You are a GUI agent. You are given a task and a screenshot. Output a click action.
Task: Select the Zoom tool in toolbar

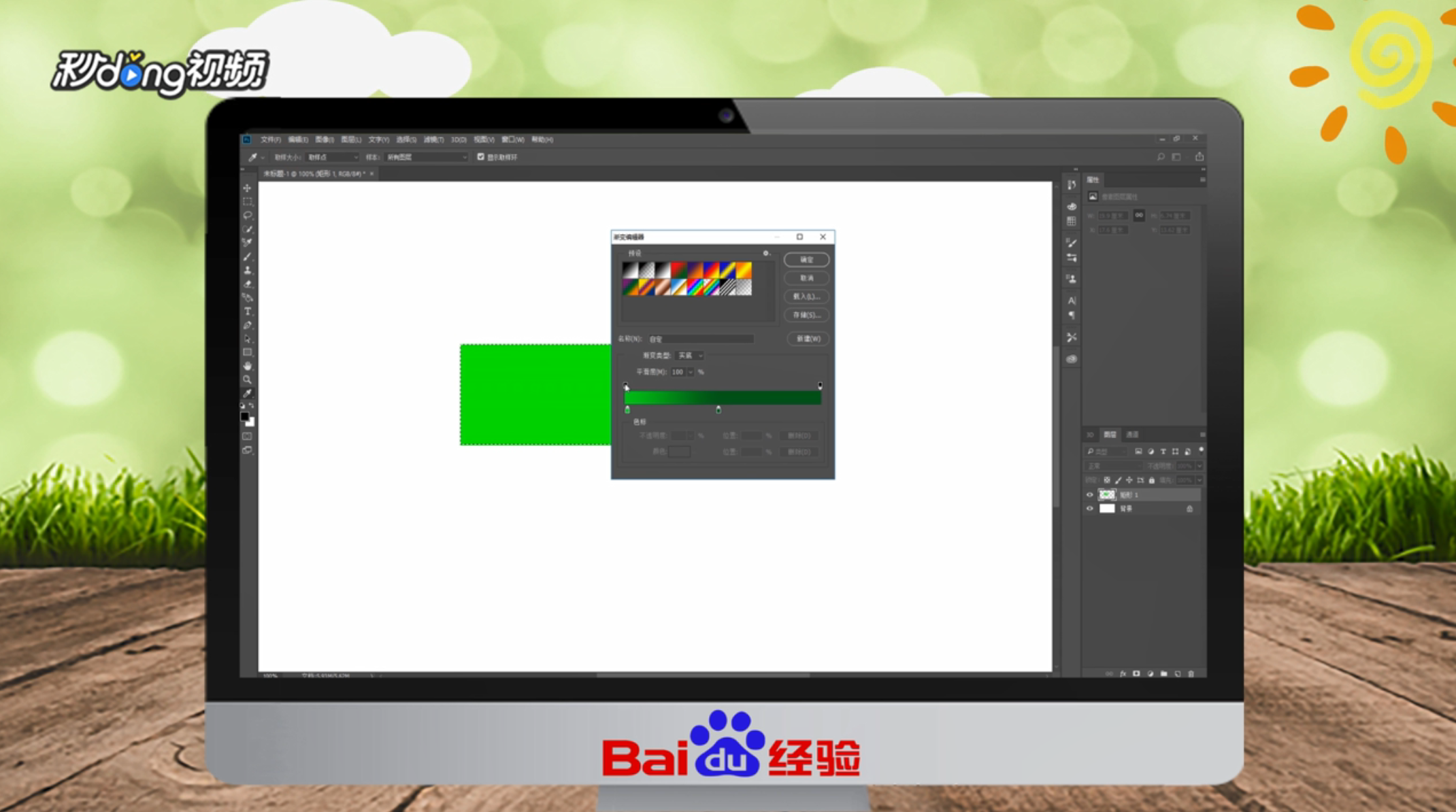pos(247,379)
